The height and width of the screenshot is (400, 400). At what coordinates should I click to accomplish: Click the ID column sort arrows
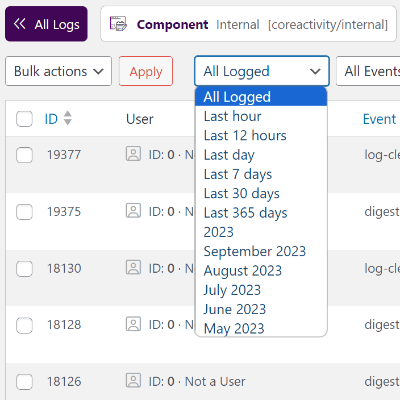[68, 118]
